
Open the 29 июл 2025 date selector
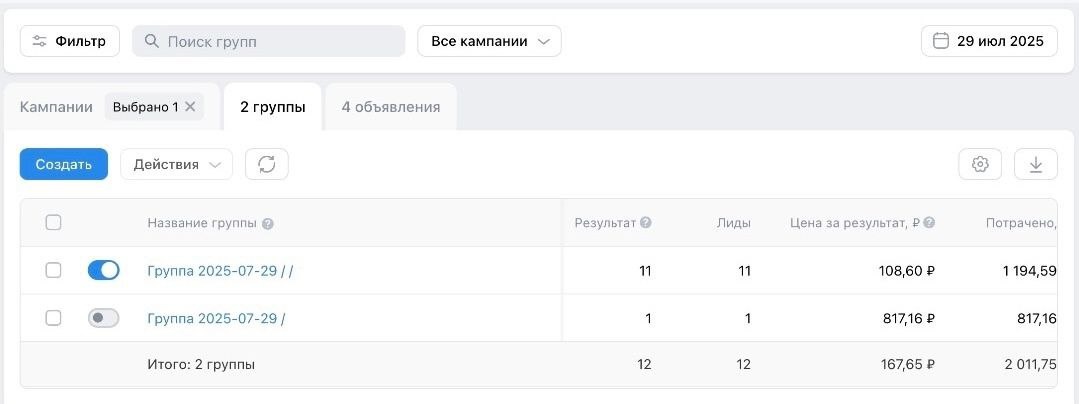(x=989, y=41)
